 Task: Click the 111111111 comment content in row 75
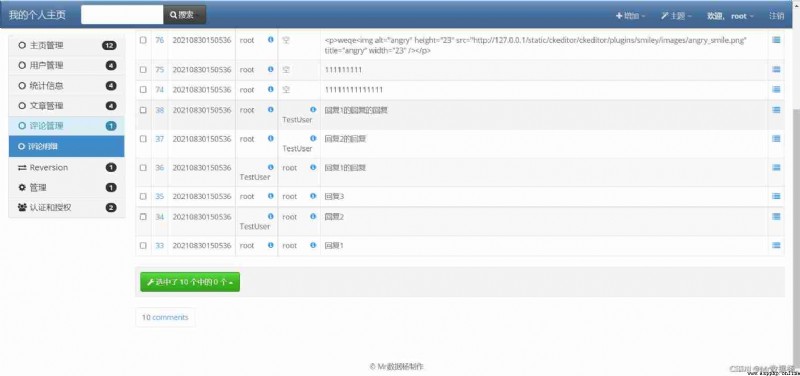pyautogui.click(x=343, y=69)
